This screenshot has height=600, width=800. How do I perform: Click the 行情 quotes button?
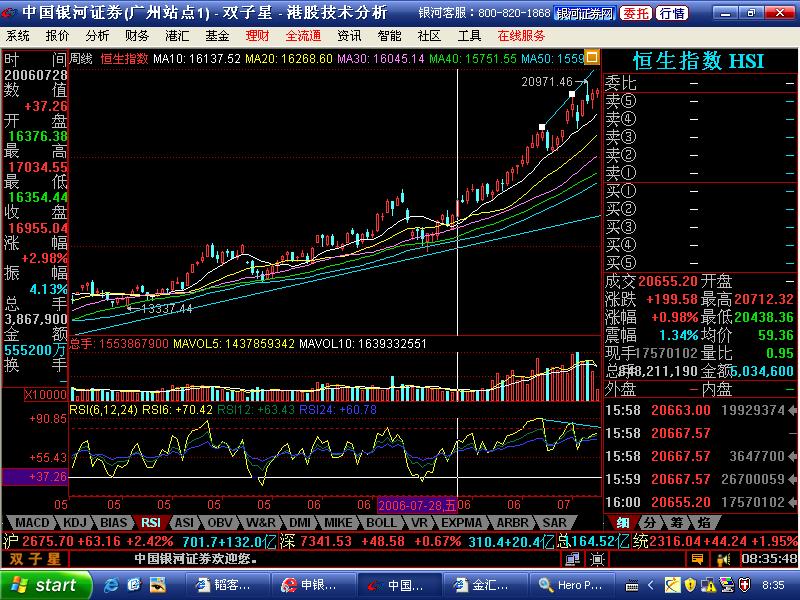click(672, 13)
